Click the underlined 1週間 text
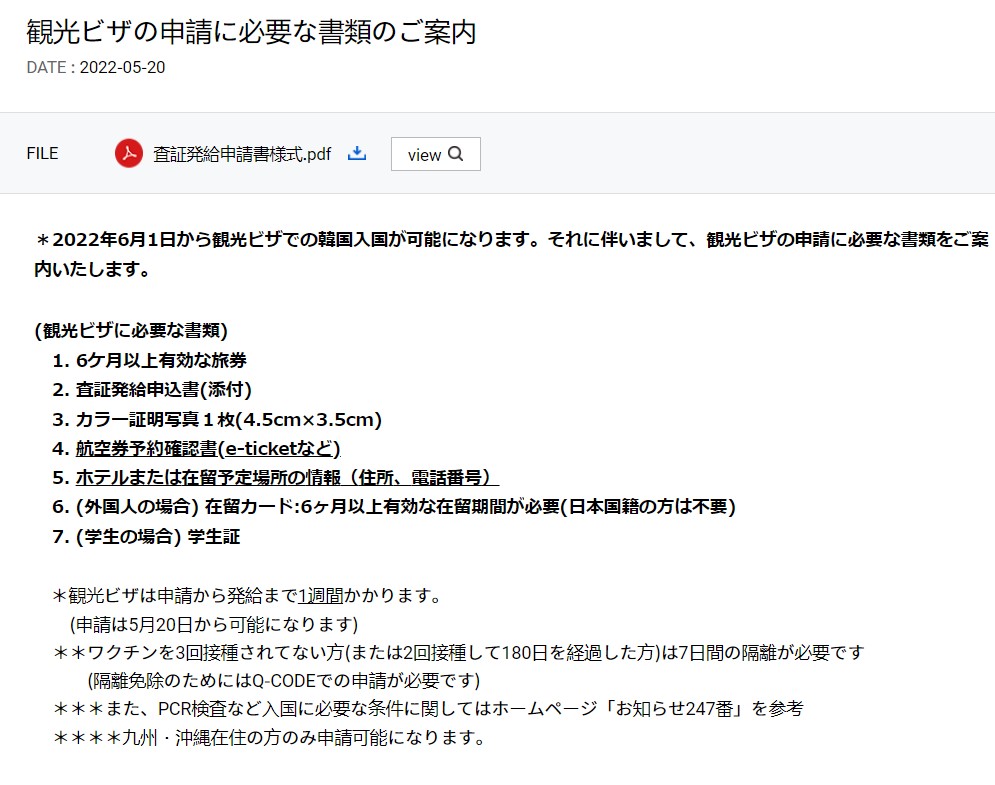The width and height of the screenshot is (995, 785). [x=320, y=595]
